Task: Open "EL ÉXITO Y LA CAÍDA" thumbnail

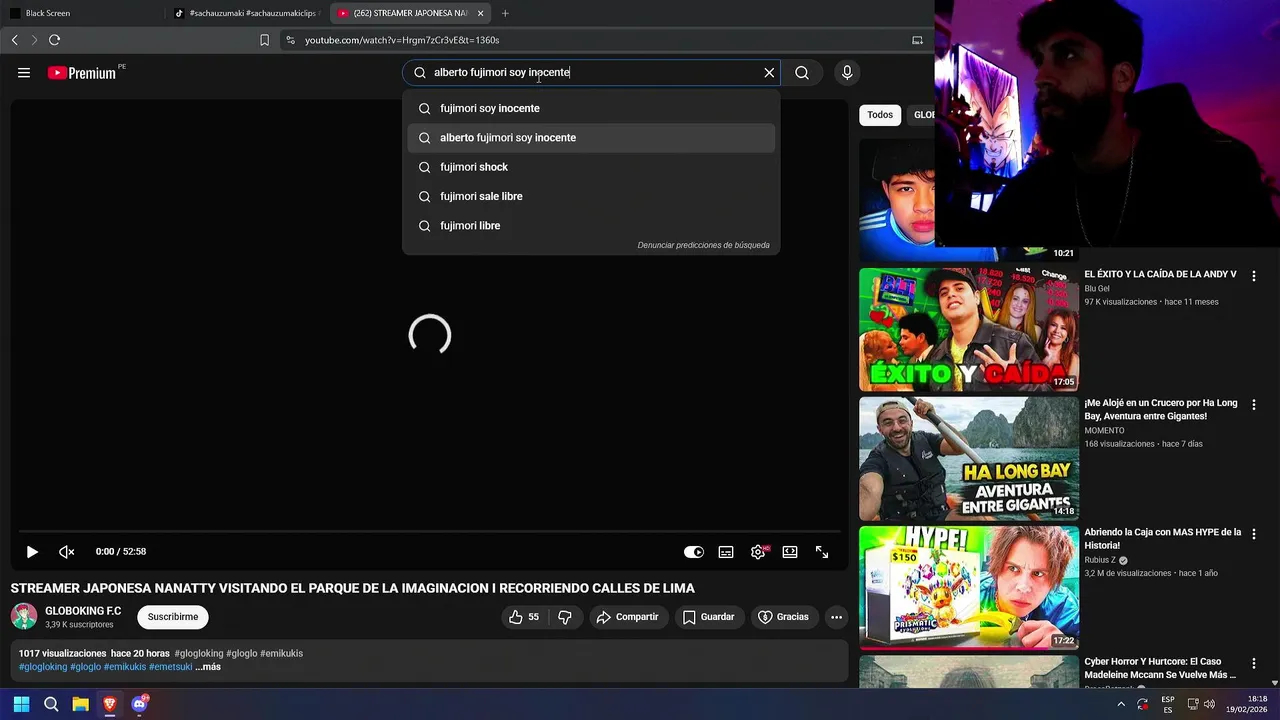Action: pos(969,329)
